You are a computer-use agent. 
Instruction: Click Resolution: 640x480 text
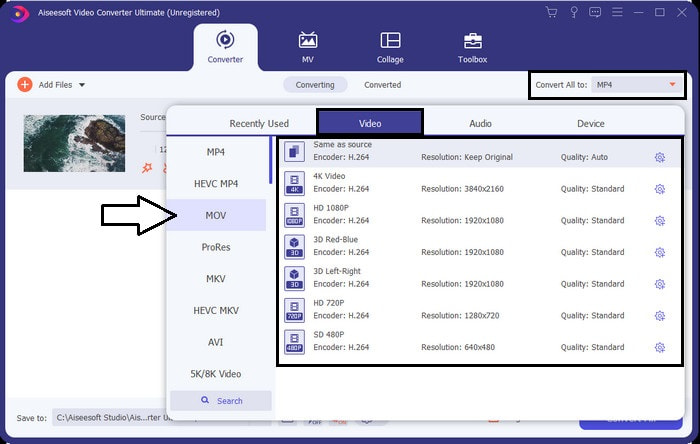[458, 348]
